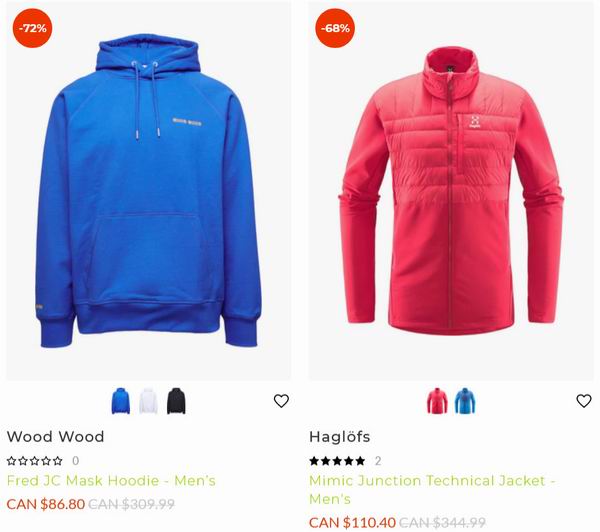Add Haglöfs jacket to wishlist heart
The image size is (600, 532).
coord(584,401)
